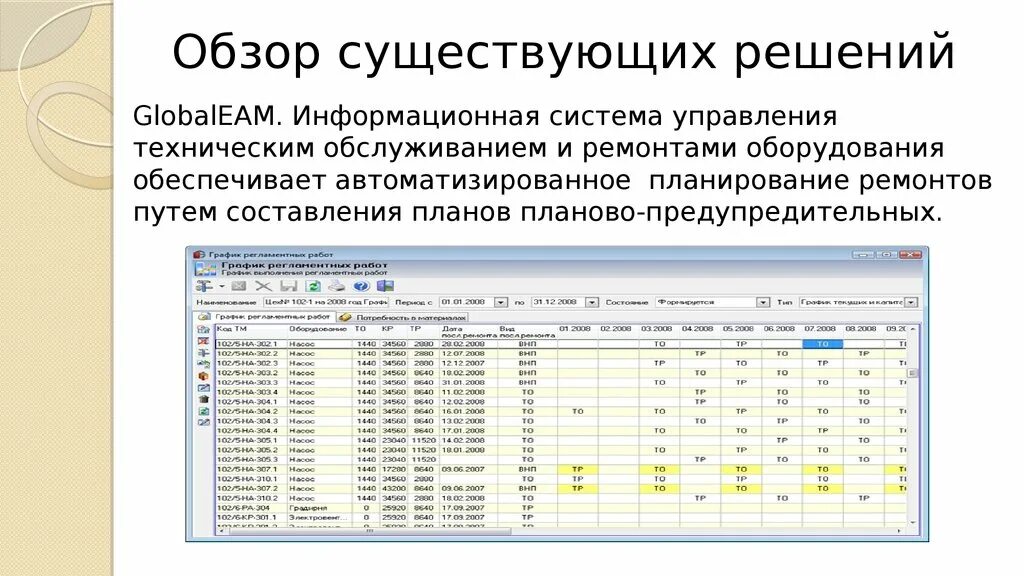Switch to the График регламентных работ tab
Image resolution: width=1024 pixels, height=576 pixels.
pos(266,317)
